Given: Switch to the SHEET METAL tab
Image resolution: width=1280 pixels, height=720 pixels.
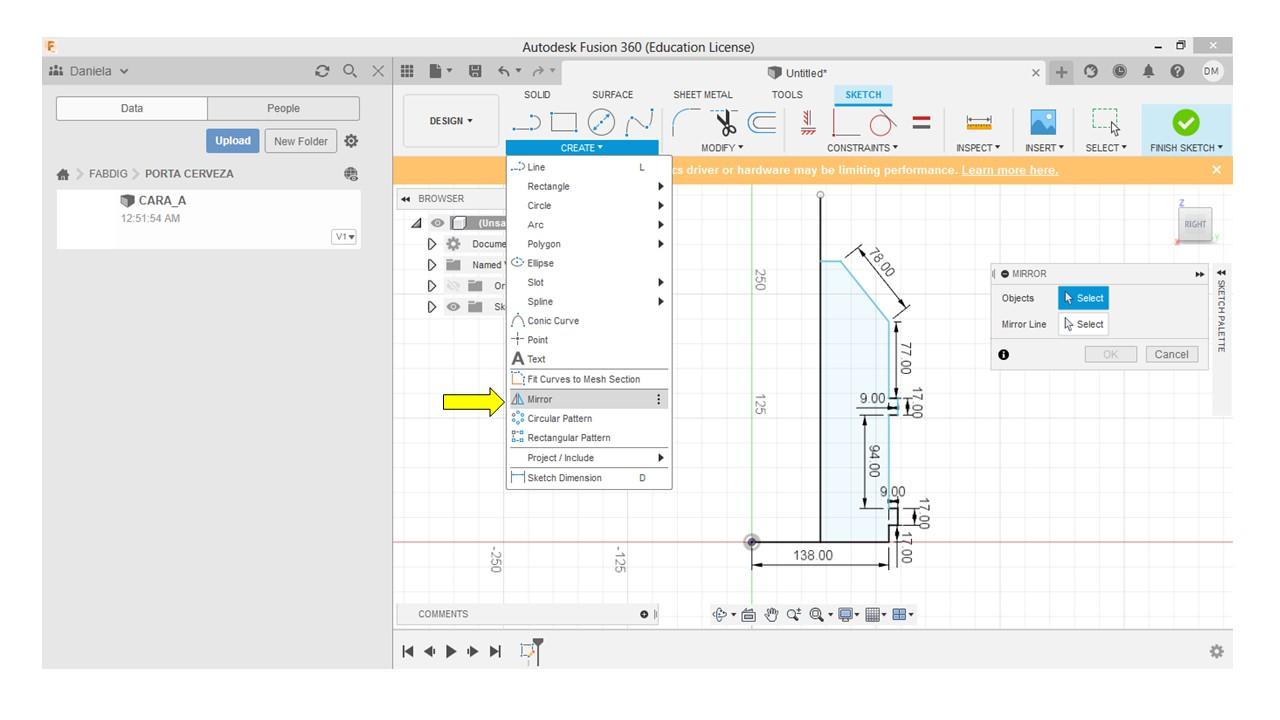Looking at the screenshot, I should (x=703, y=95).
